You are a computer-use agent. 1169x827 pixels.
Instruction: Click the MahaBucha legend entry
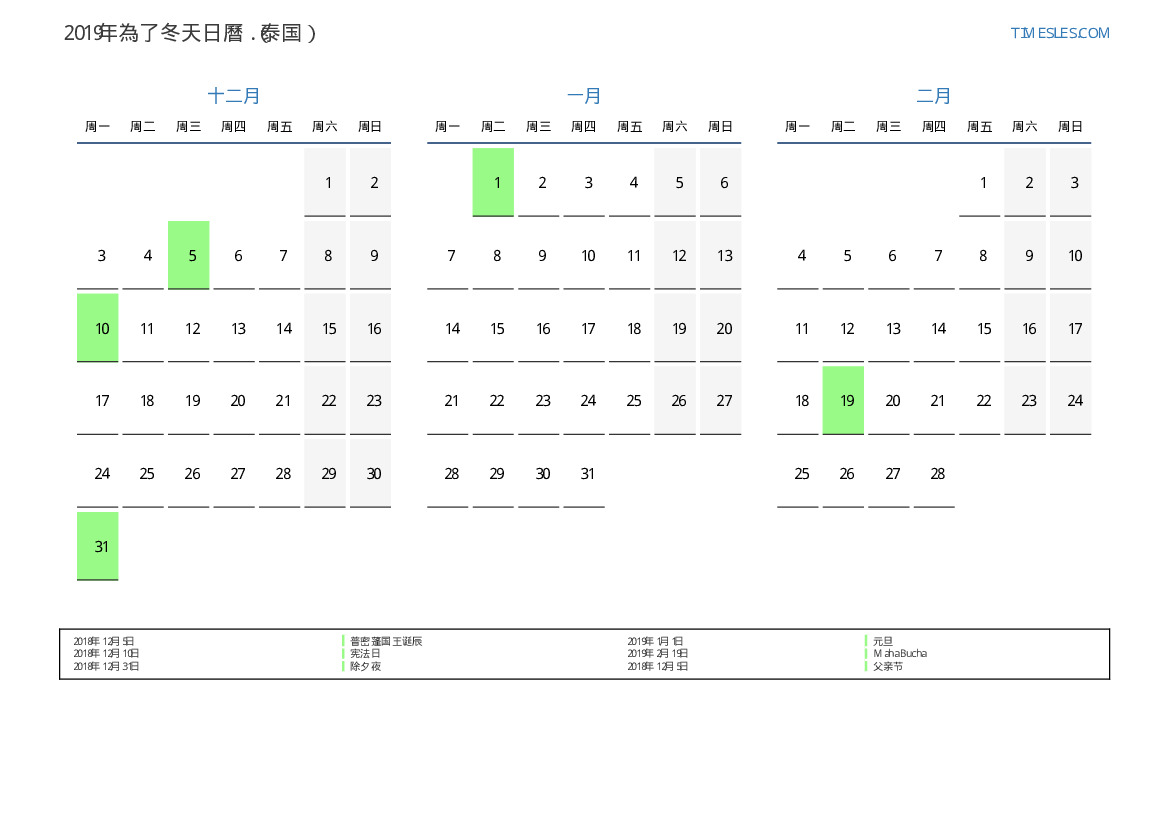point(899,653)
